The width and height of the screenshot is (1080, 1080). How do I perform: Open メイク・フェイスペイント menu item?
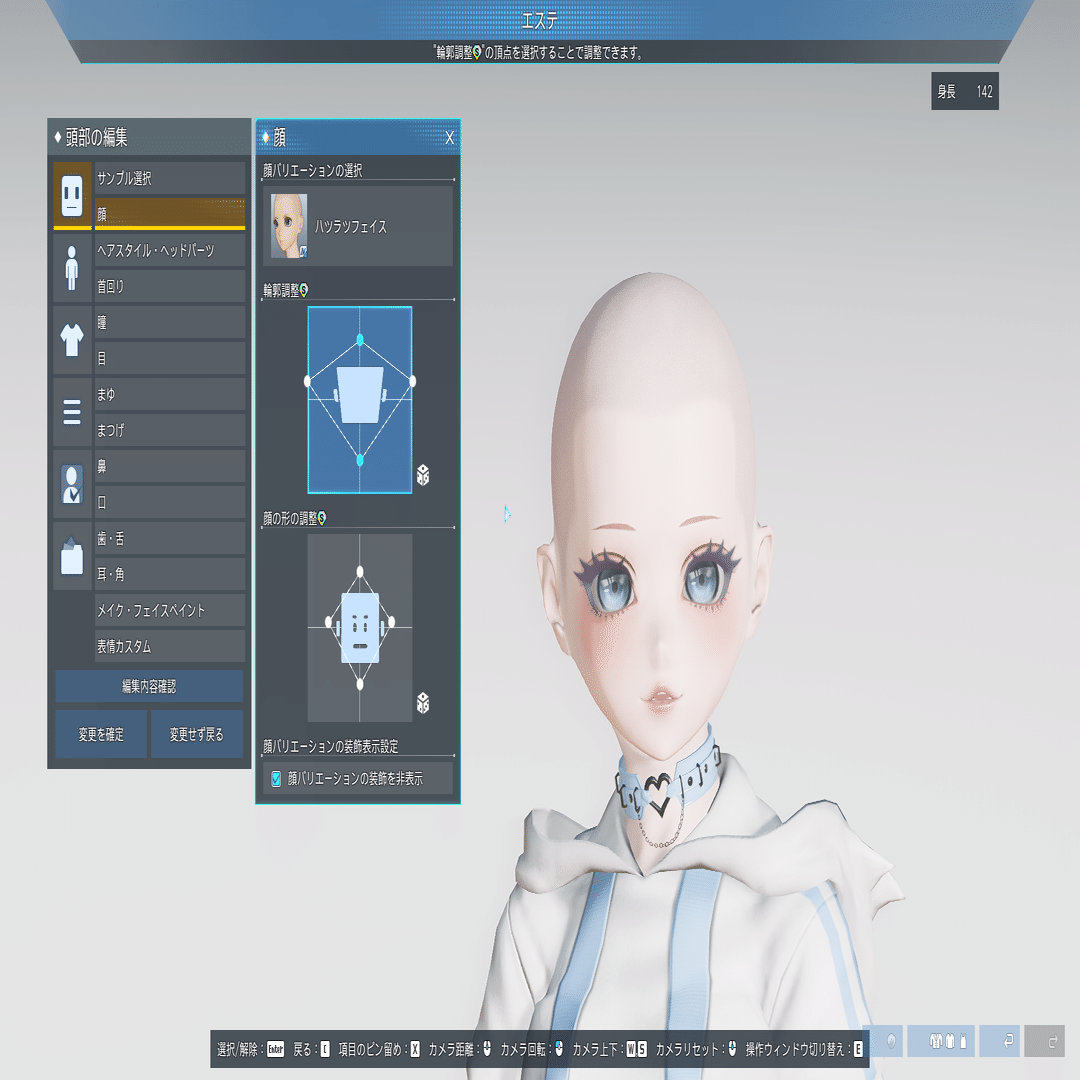coord(169,610)
